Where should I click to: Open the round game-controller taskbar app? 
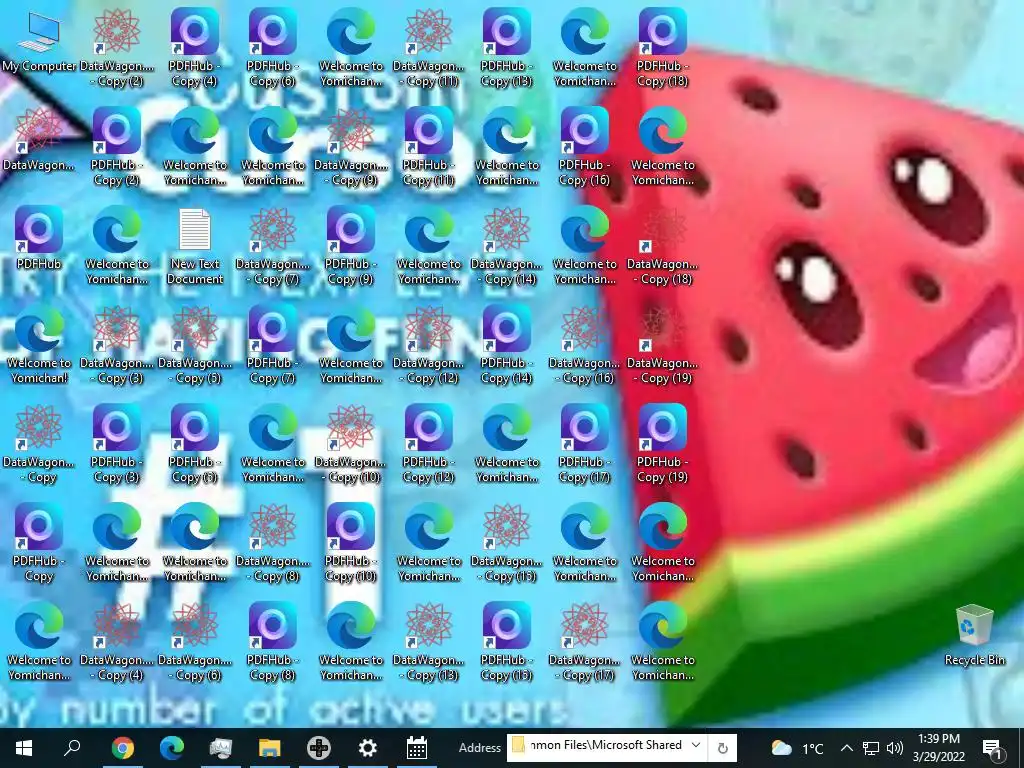tap(319, 748)
